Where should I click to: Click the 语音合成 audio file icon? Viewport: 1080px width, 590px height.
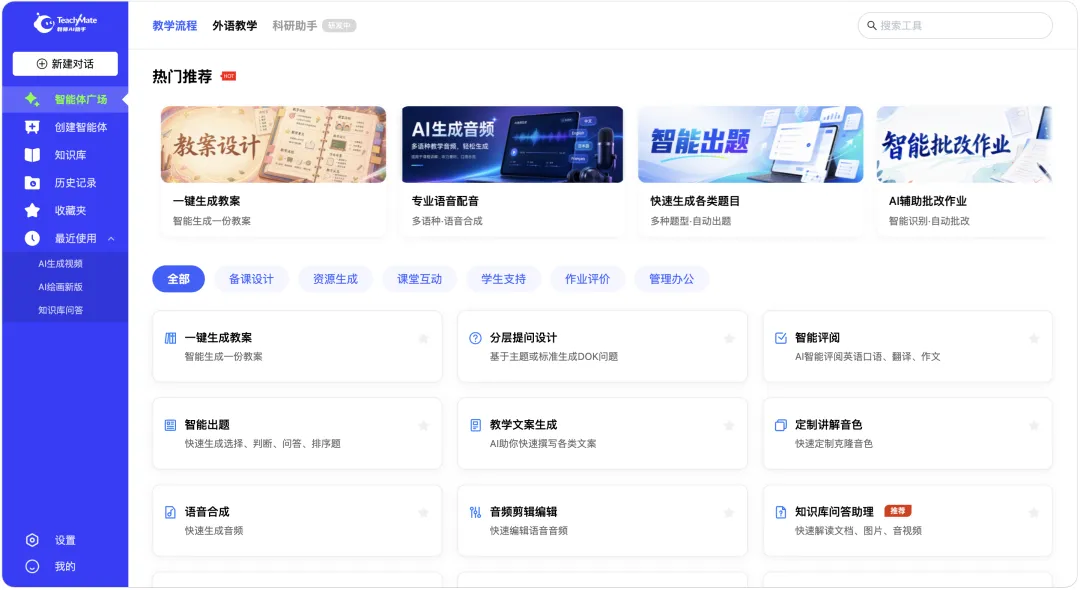tap(170, 512)
